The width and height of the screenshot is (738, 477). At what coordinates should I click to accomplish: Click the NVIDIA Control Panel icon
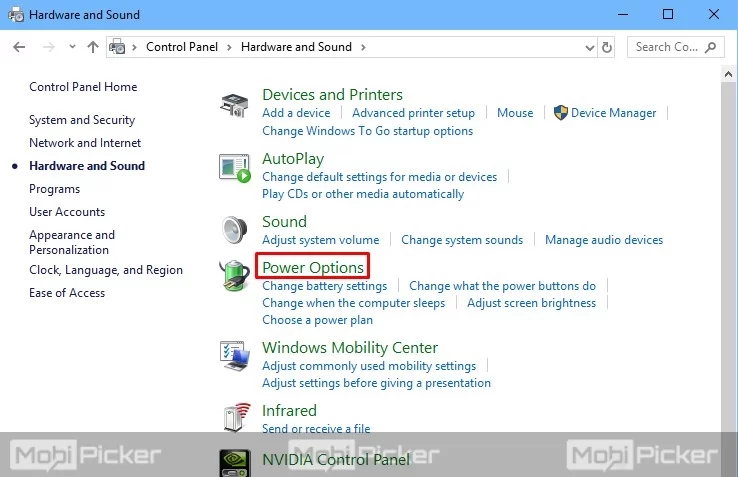pos(234,462)
